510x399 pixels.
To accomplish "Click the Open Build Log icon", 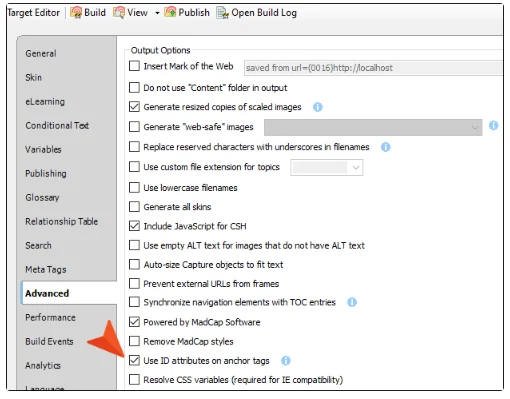I will click(222, 13).
